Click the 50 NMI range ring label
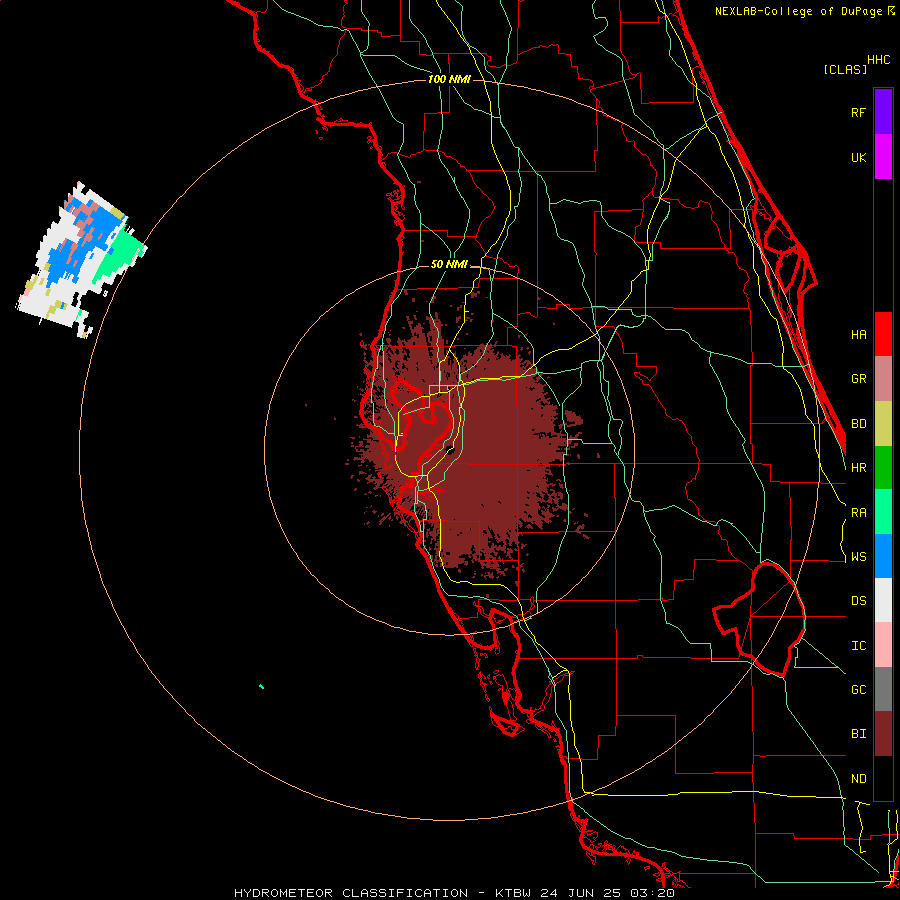 [449, 264]
